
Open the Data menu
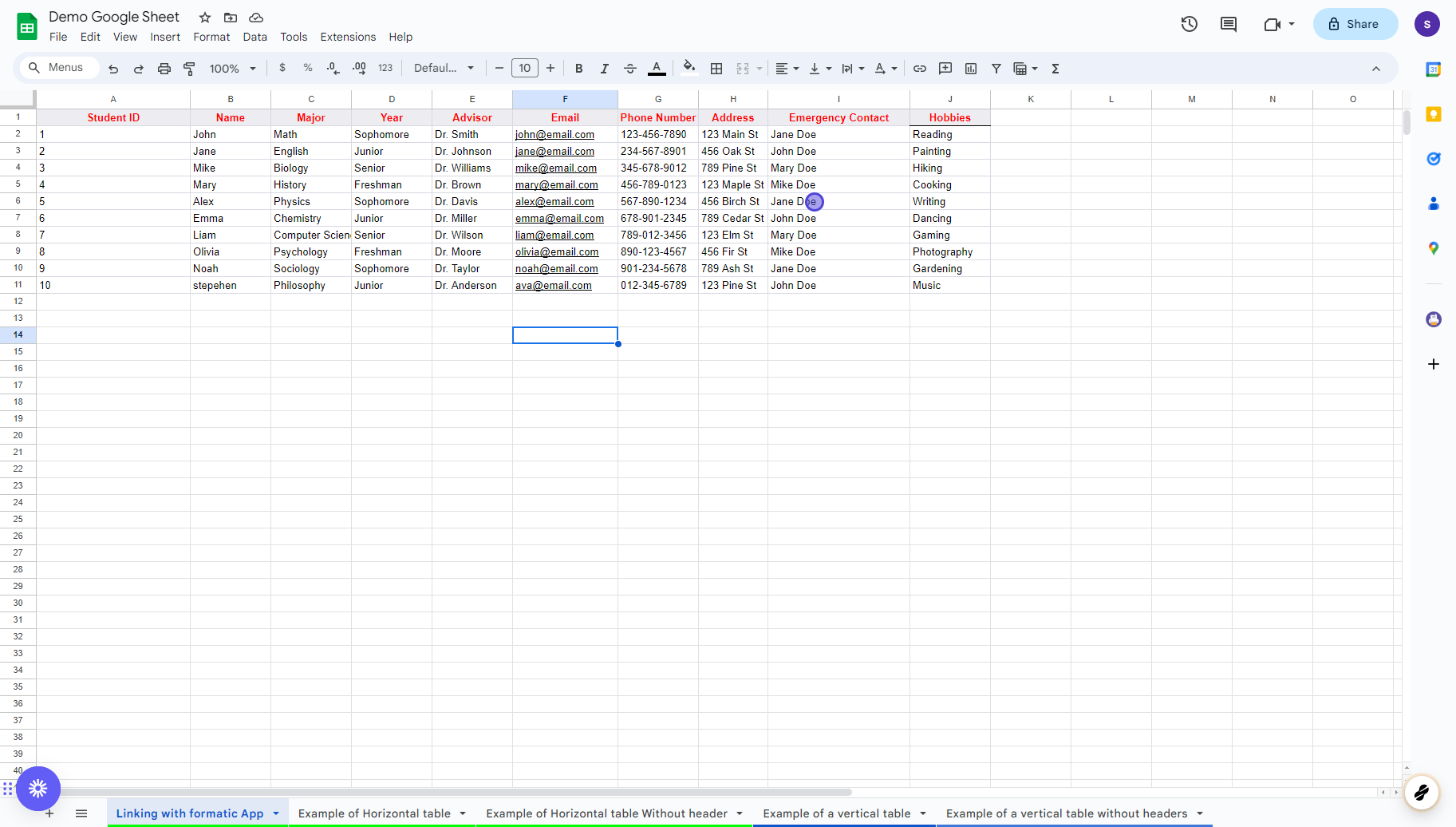point(255,37)
